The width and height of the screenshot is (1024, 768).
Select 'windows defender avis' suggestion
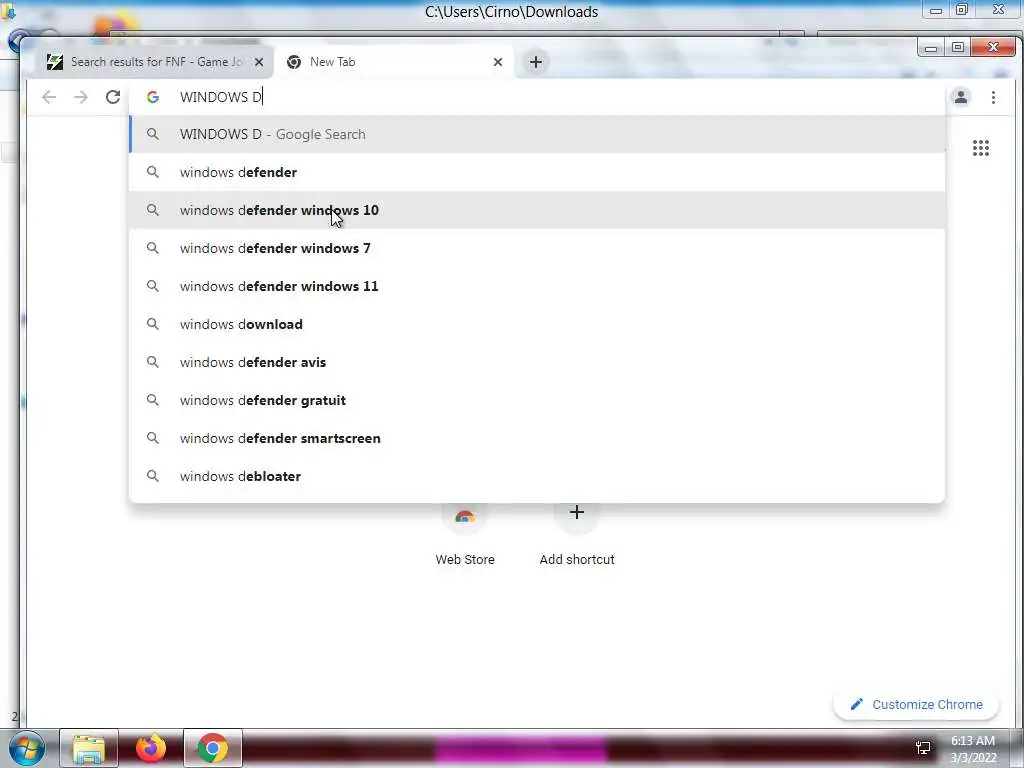click(x=537, y=362)
